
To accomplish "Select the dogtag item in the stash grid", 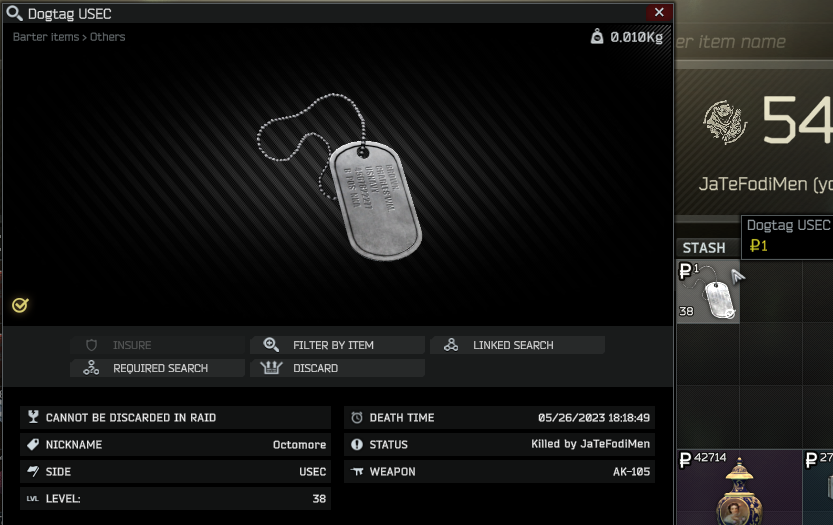I will point(708,291).
